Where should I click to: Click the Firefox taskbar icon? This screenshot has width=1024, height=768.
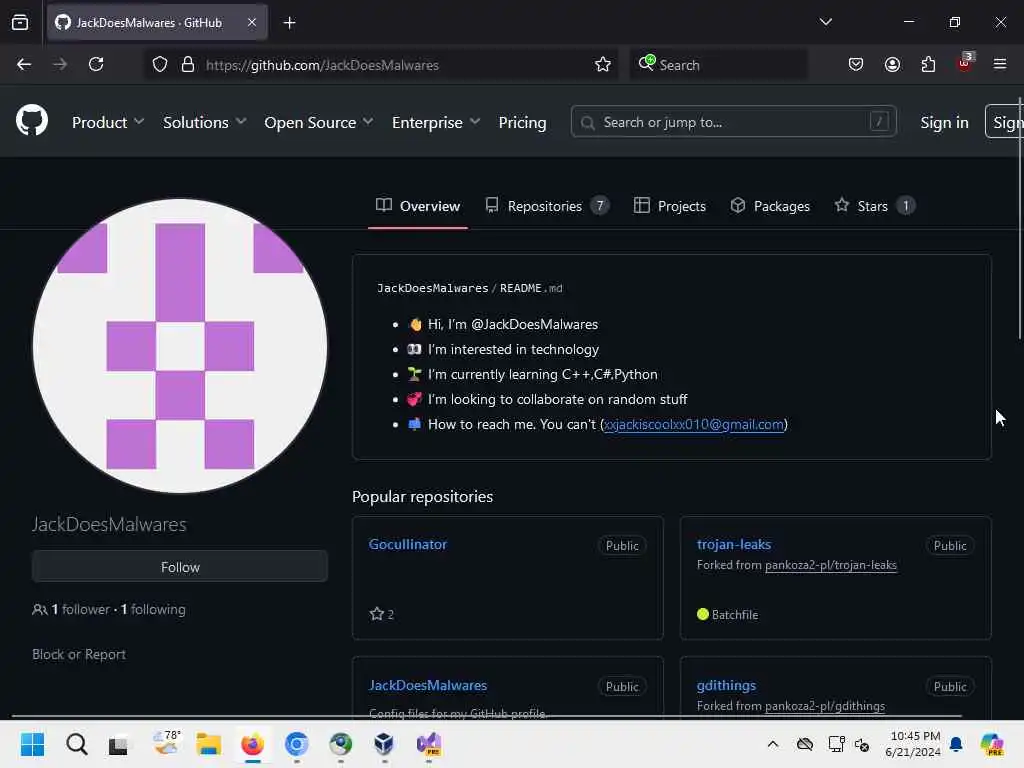(x=252, y=744)
